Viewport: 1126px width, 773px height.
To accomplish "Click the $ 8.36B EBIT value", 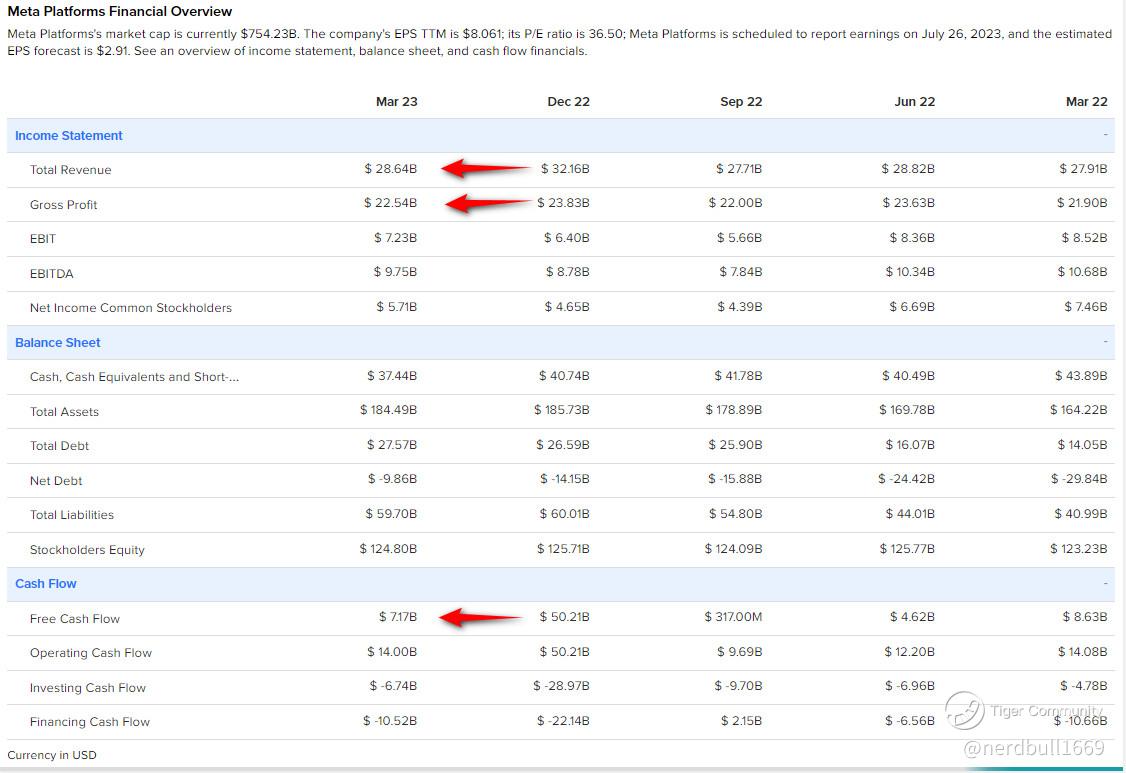I will click(912, 238).
